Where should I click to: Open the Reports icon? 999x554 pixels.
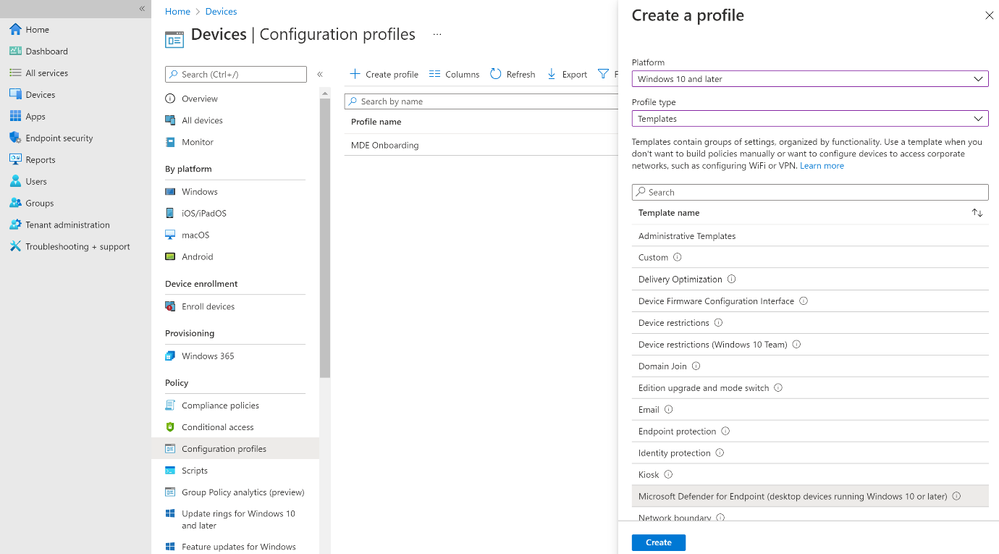coord(15,159)
